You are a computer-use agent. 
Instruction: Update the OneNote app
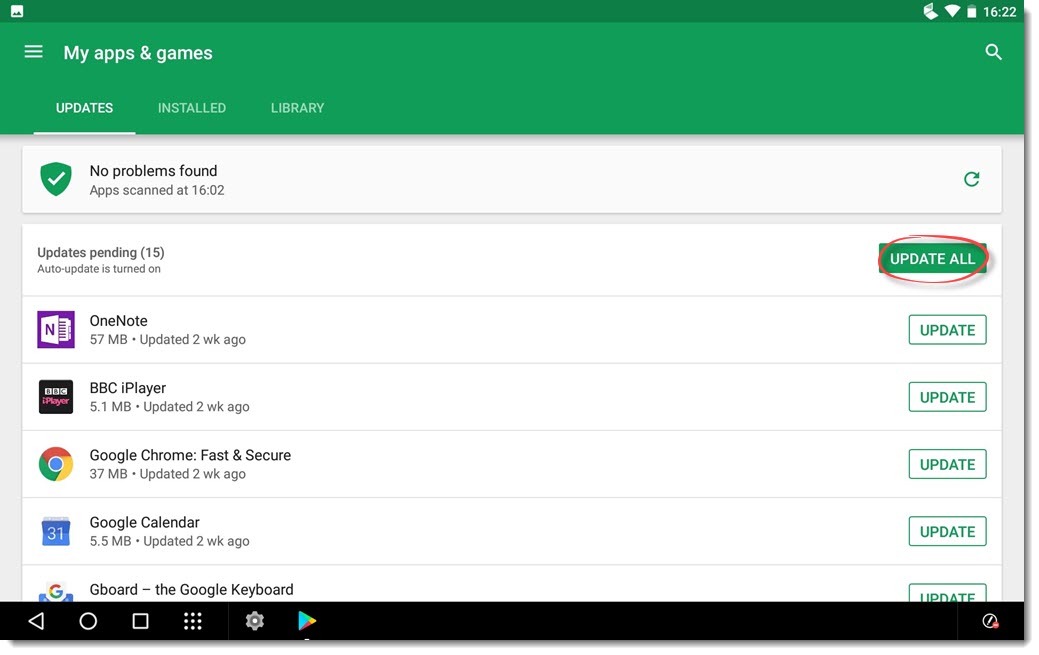[x=946, y=329]
